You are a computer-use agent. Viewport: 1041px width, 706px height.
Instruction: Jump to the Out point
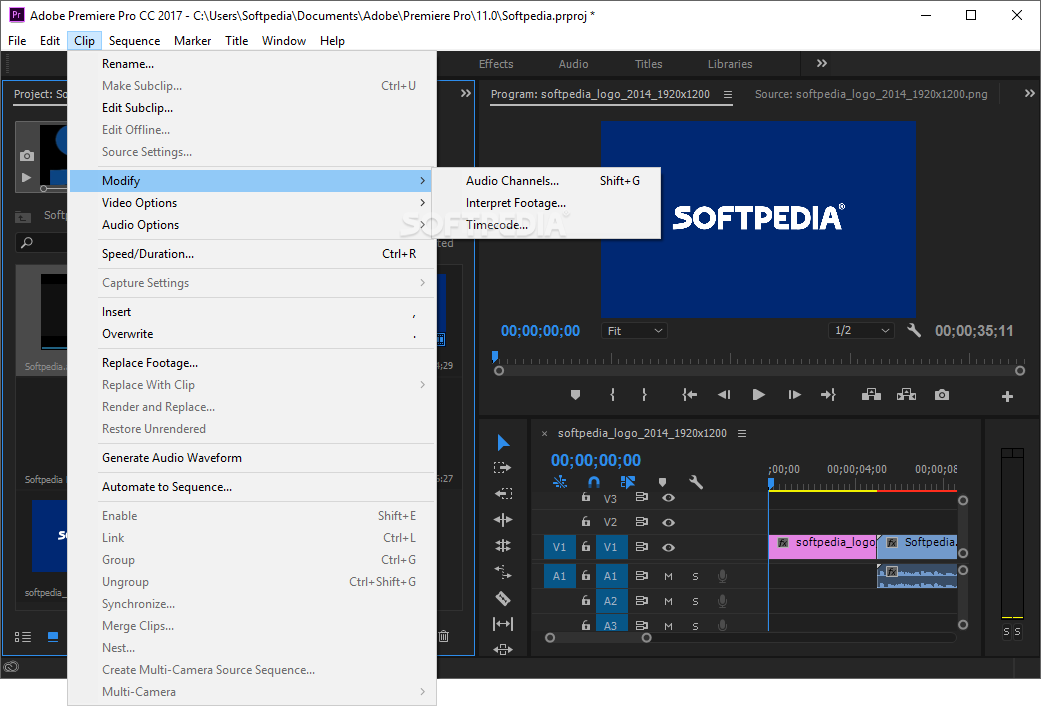point(828,395)
